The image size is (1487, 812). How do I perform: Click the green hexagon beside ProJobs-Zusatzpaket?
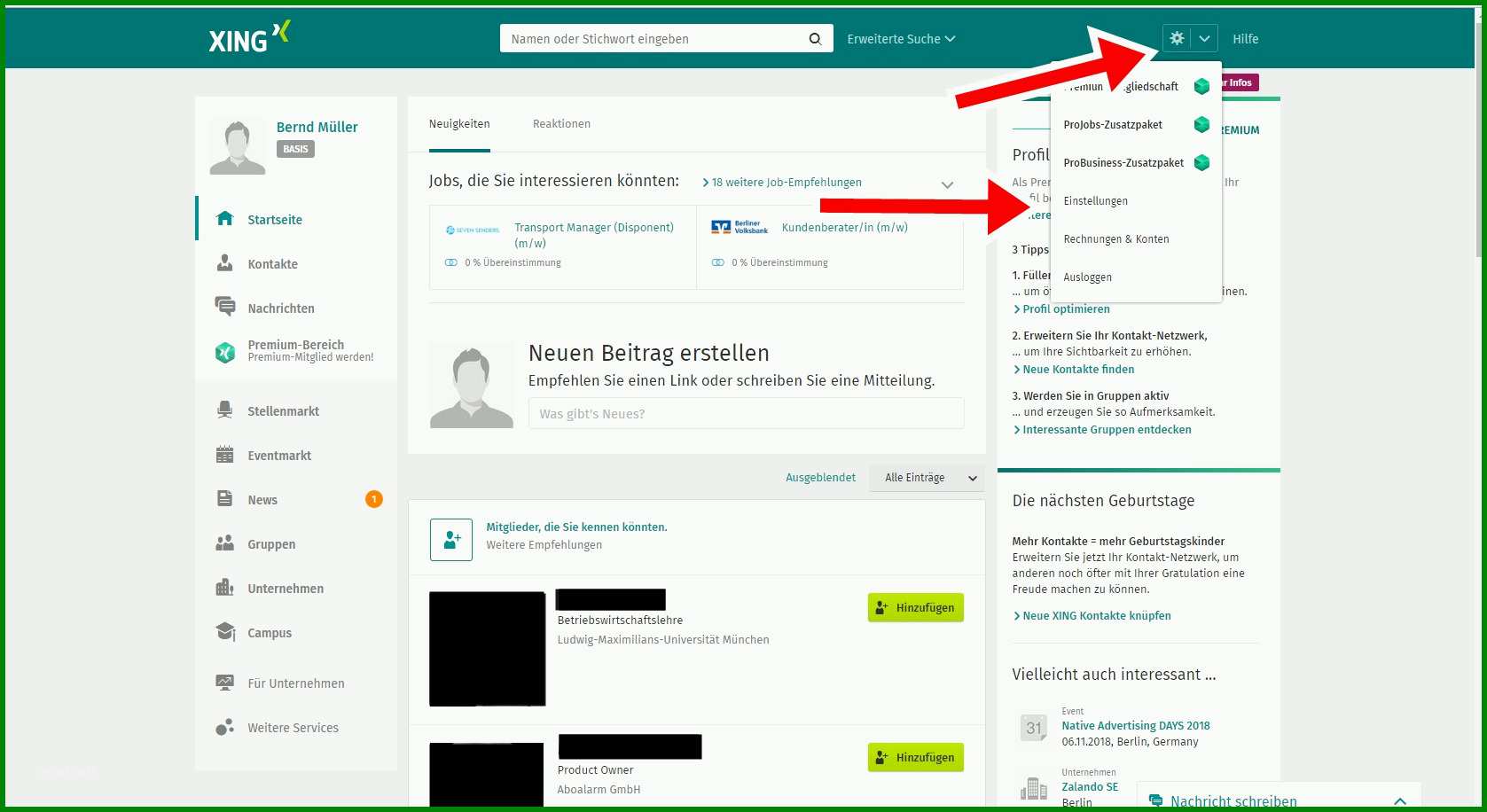click(1201, 124)
